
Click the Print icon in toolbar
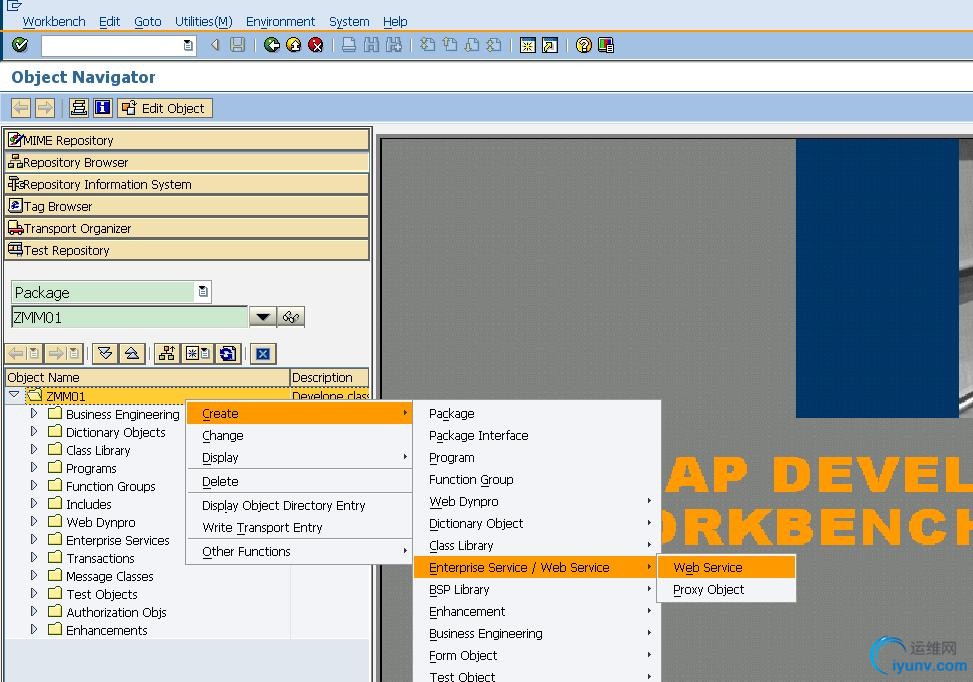(349, 45)
